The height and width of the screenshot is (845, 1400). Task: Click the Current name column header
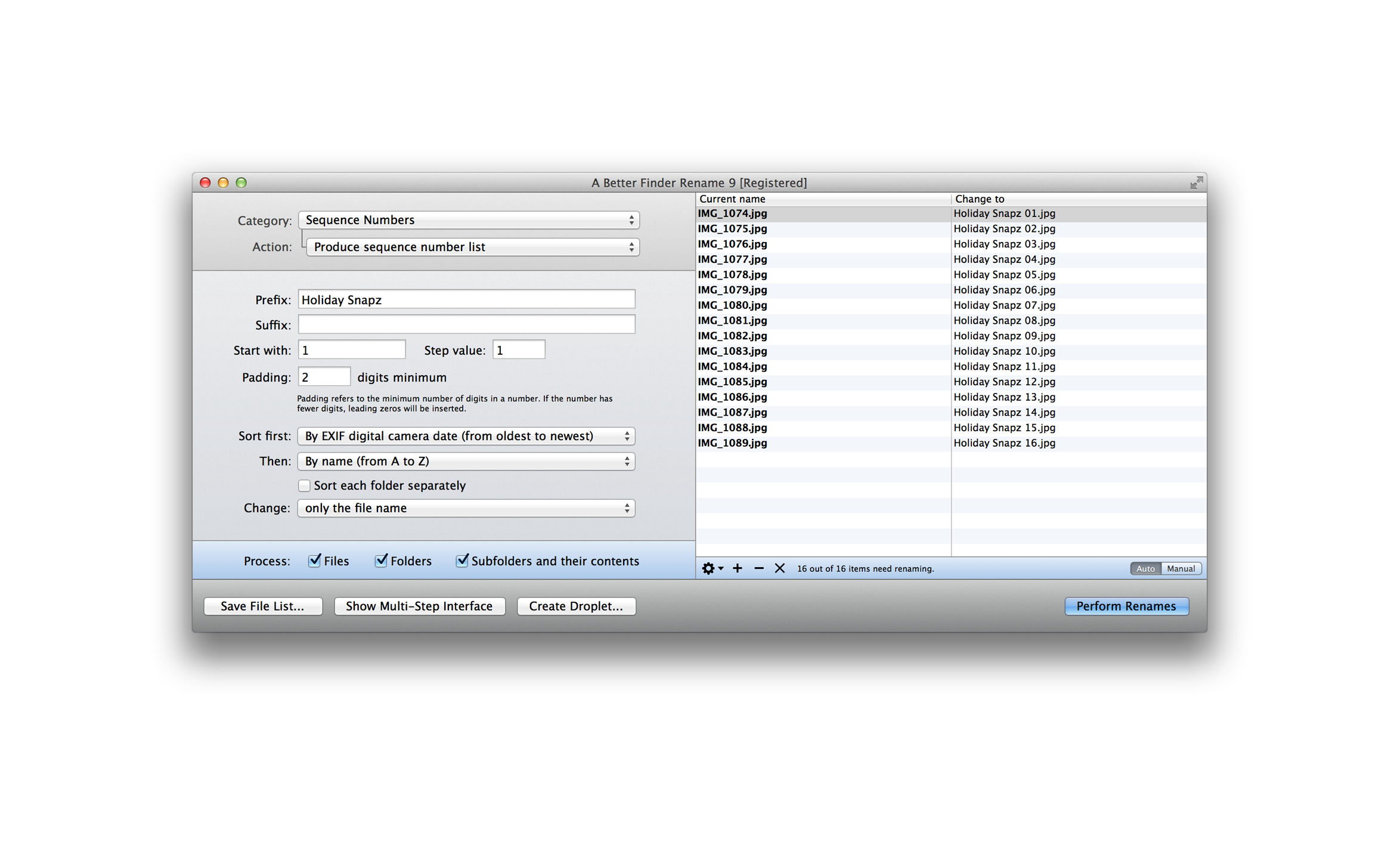coord(823,199)
